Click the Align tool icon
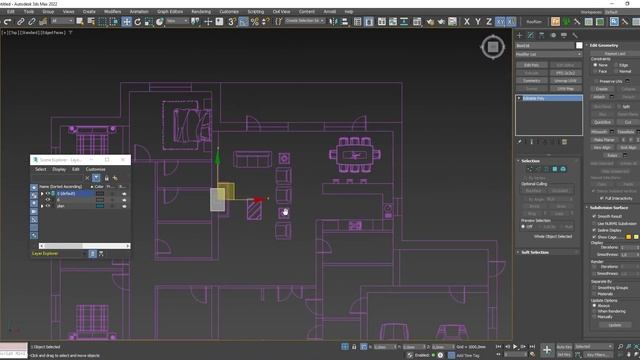Viewport: 640px width, 360px height. coord(344,22)
